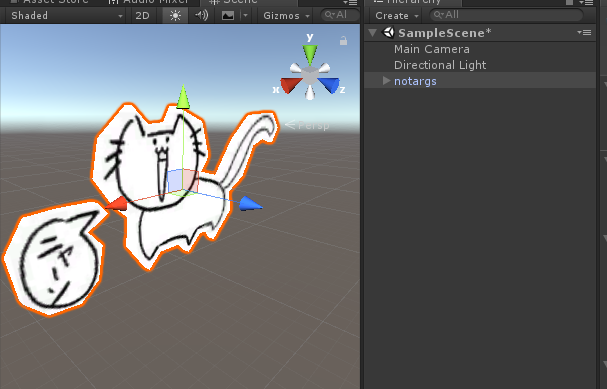
Task: Collapse the SampleScene foldout triangle
Action: 373,33
